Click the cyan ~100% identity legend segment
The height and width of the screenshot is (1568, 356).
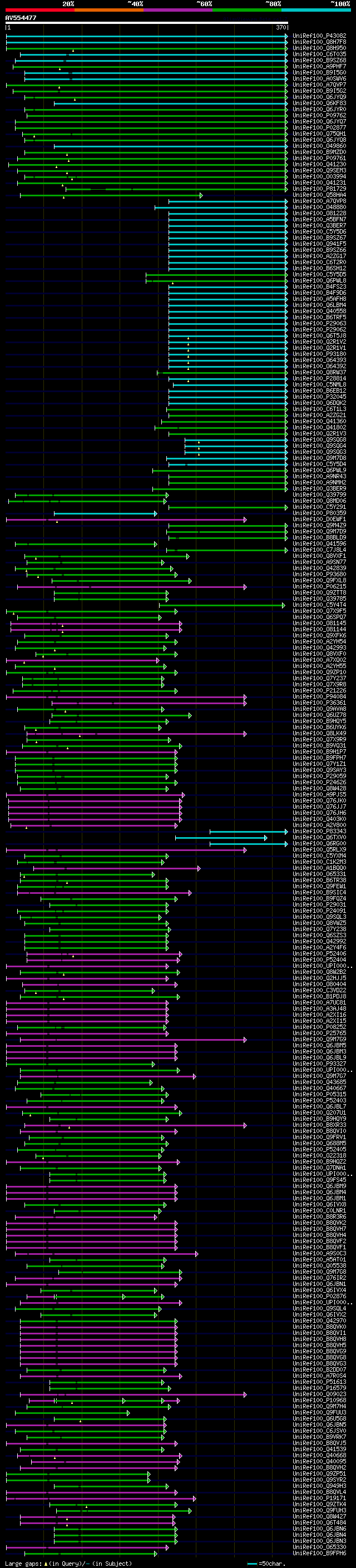pyautogui.click(x=316, y=10)
